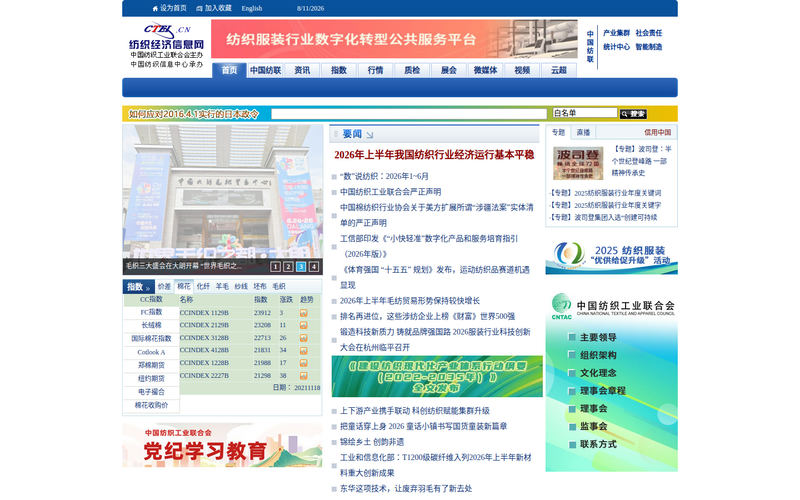Select Cotlook A in index list
The width and height of the screenshot is (800, 500).
(x=151, y=352)
